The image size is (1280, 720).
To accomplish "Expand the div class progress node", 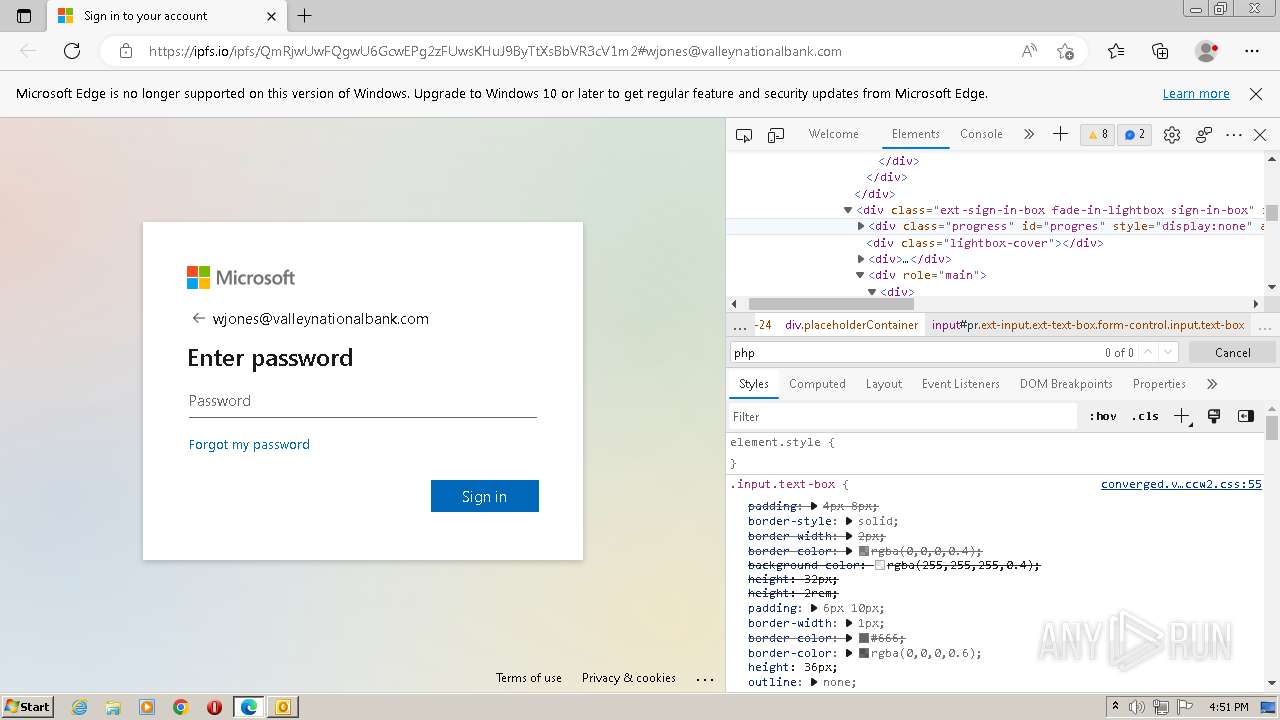I will point(861,227).
